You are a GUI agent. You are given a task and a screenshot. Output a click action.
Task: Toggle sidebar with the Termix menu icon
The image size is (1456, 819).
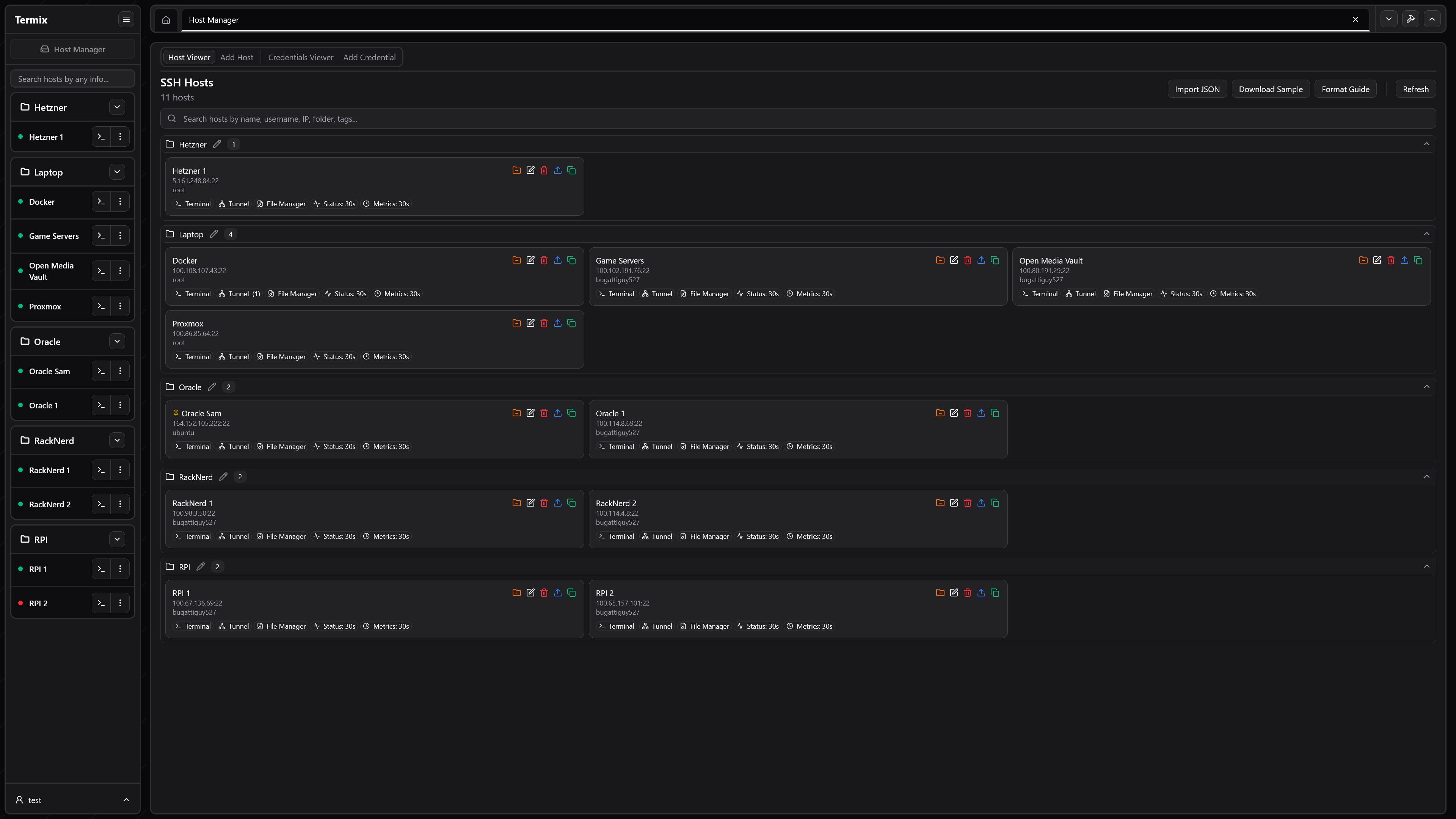[126, 20]
